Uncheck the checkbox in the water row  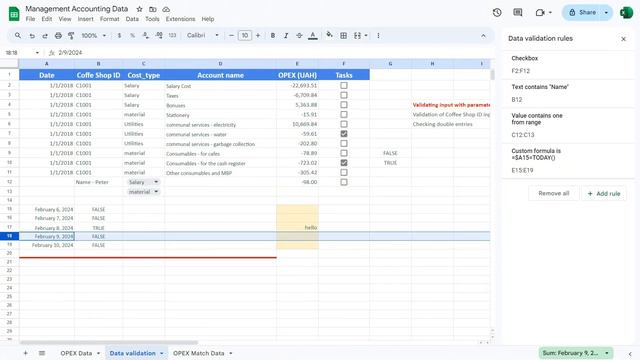coord(344,134)
